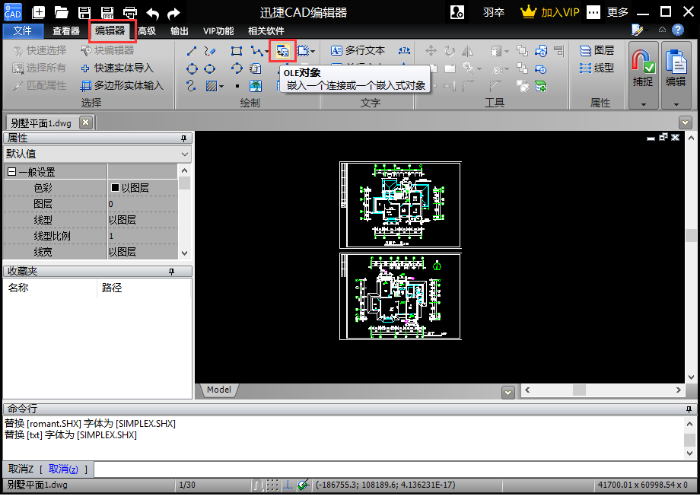Toggle the snap status bar icon

pos(258,485)
